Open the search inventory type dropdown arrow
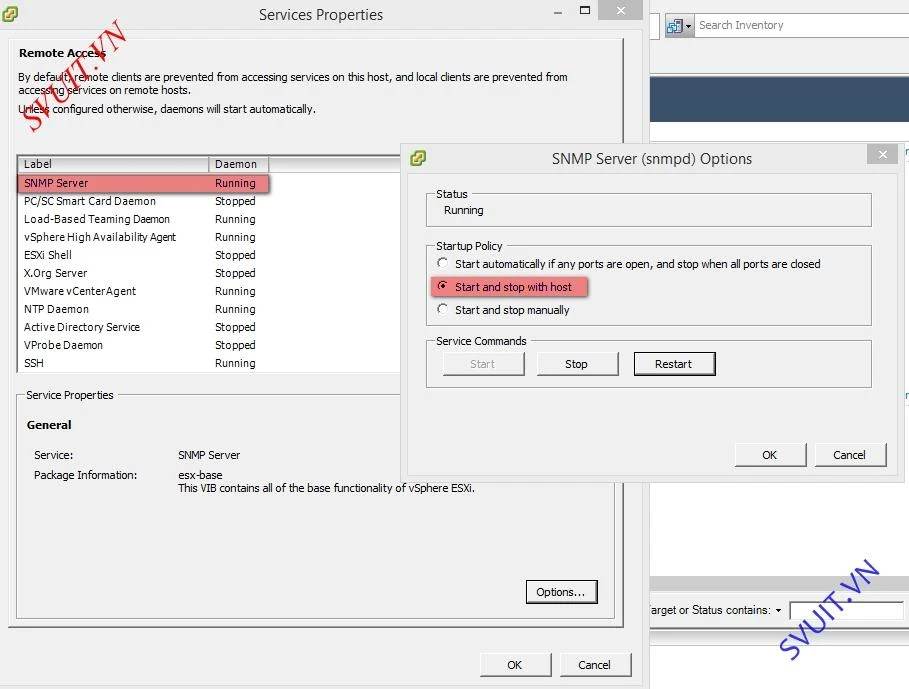909x689 pixels. point(688,26)
